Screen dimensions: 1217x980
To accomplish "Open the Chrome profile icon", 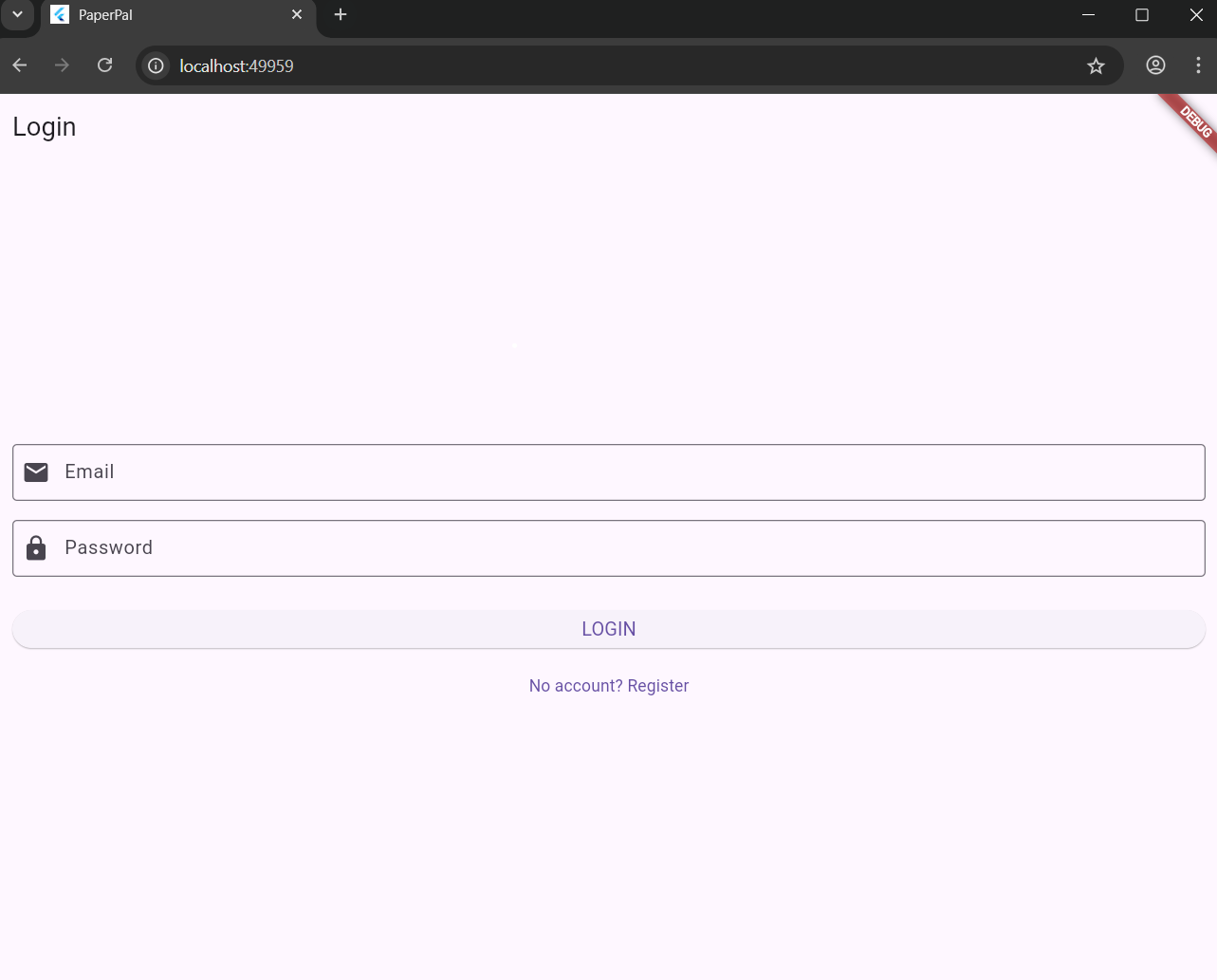I will (1155, 65).
